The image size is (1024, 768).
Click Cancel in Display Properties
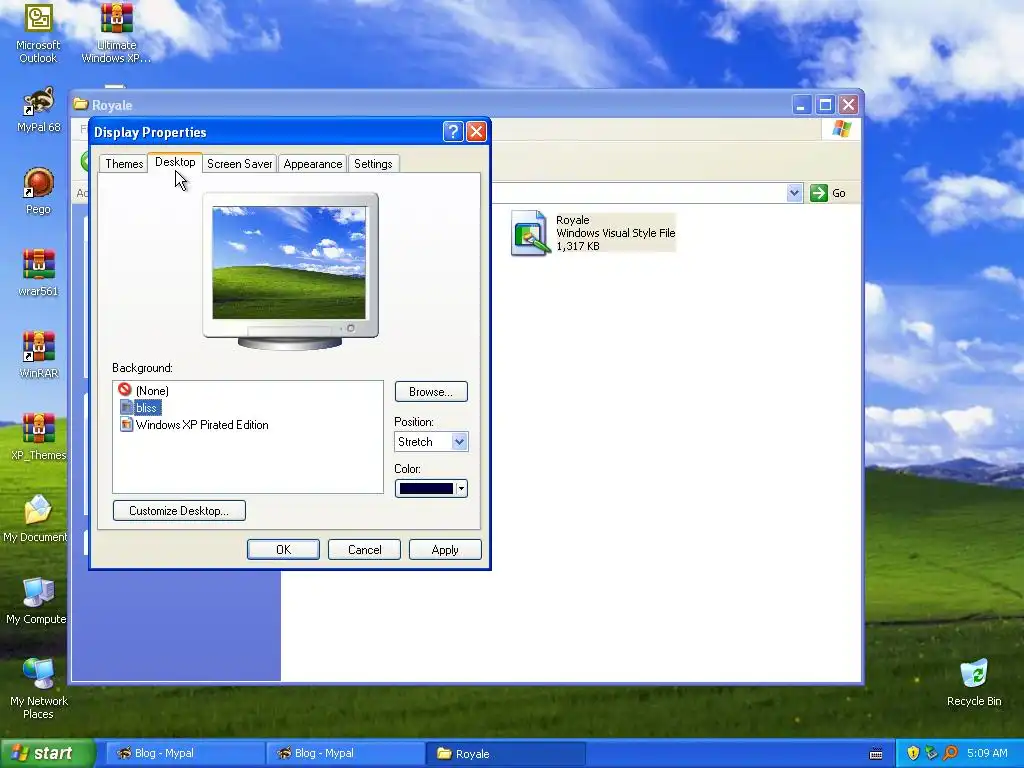tap(364, 550)
